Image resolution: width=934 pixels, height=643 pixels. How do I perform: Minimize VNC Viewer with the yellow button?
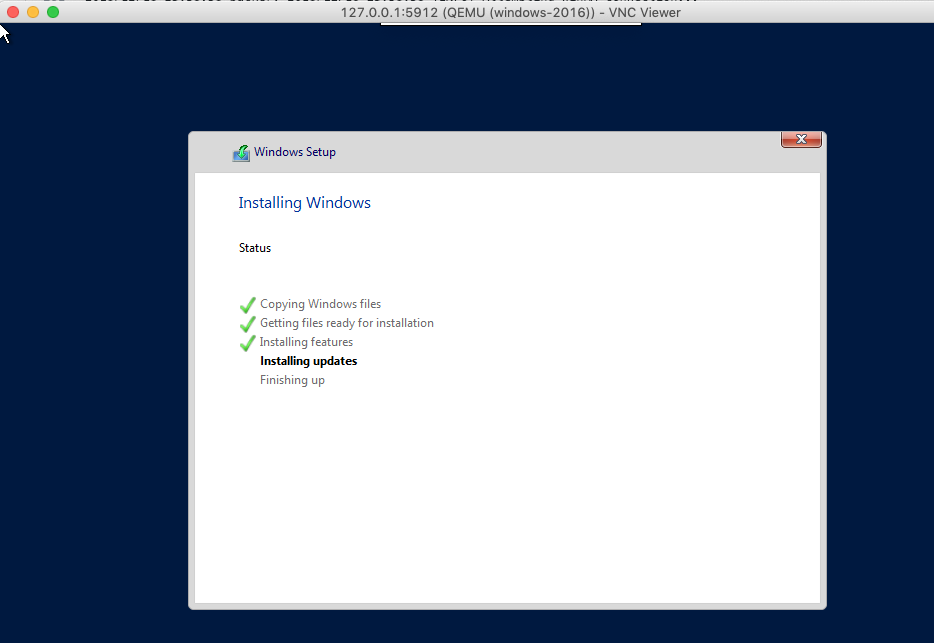coord(33,12)
